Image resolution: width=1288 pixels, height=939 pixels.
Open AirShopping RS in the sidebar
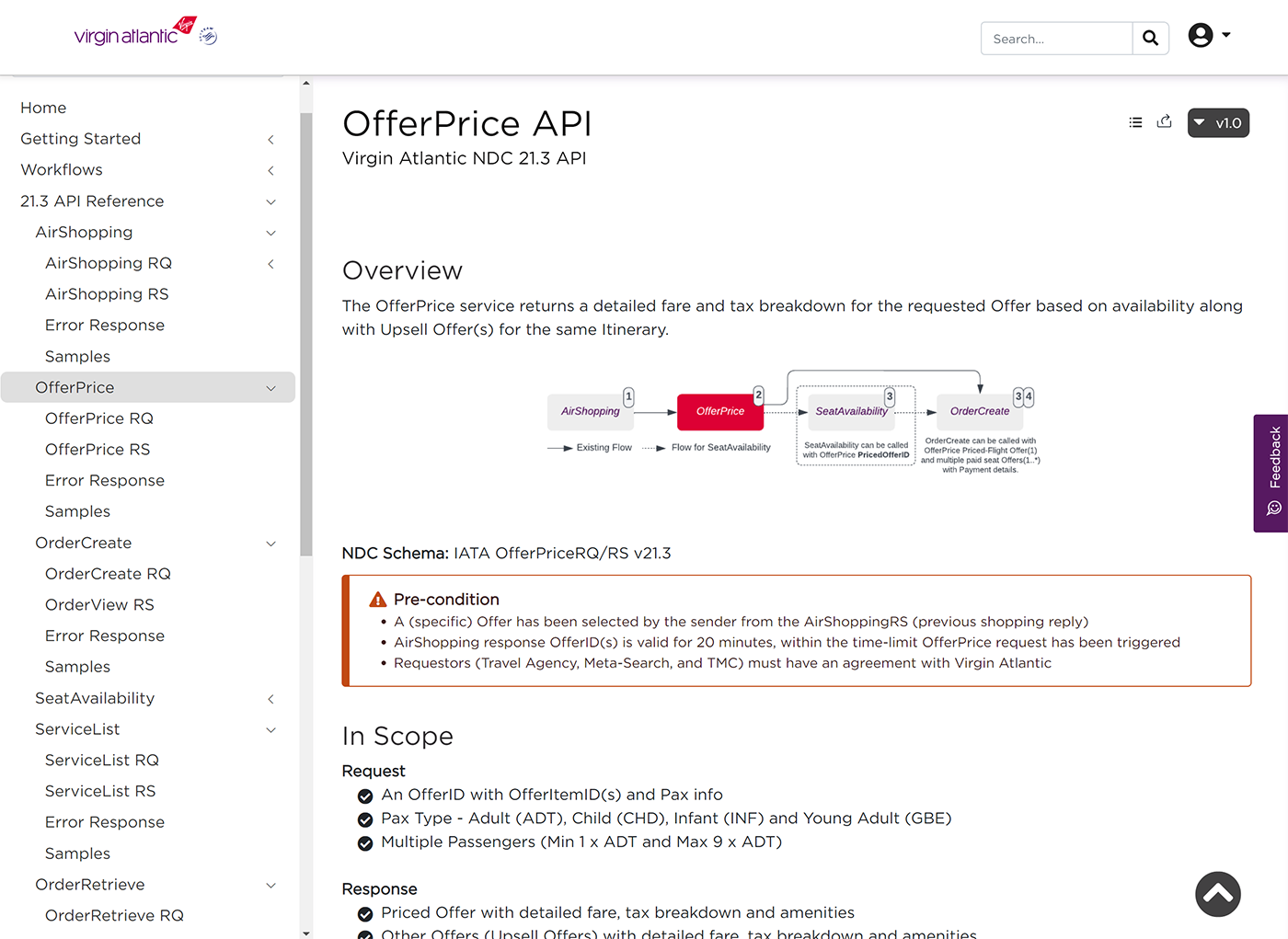[x=107, y=294]
